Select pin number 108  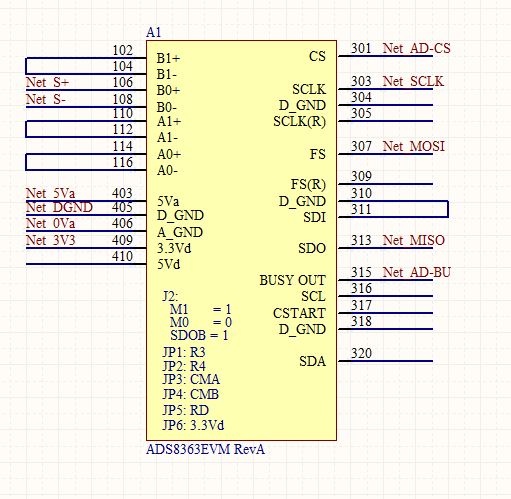[x=123, y=99]
